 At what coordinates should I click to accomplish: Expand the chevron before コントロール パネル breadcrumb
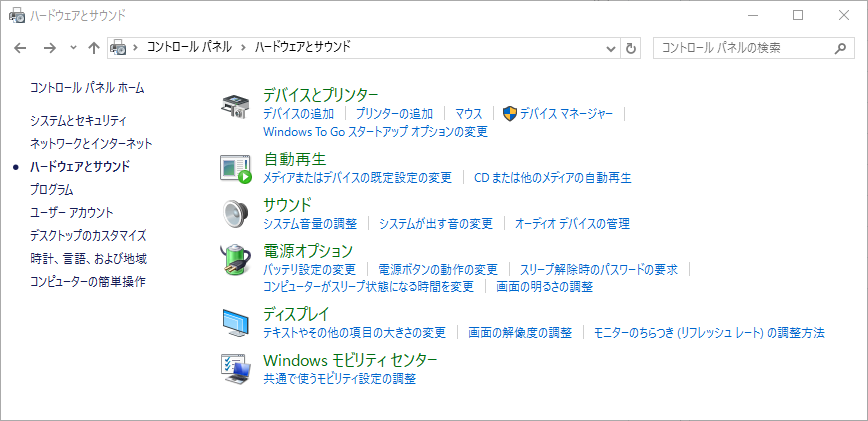pyautogui.click(x=135, y=47)
